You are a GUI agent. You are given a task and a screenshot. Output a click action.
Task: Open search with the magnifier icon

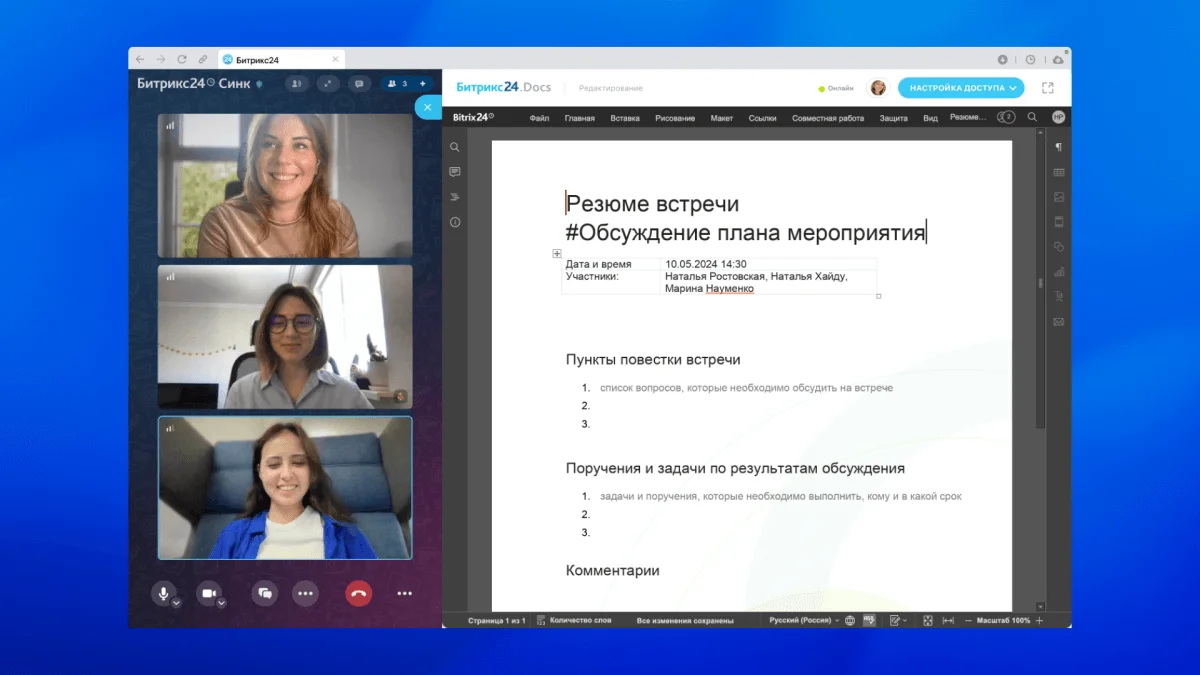[455, 146]
